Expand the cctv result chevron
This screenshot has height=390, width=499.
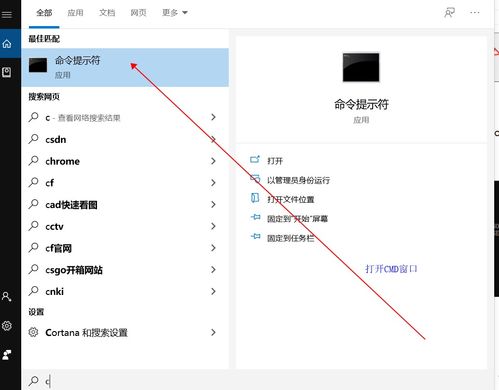point(213,226)
